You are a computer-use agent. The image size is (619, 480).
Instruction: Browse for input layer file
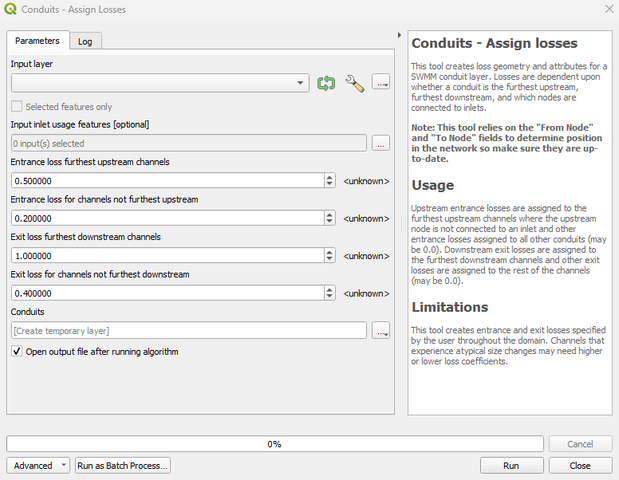coord(380,82)
